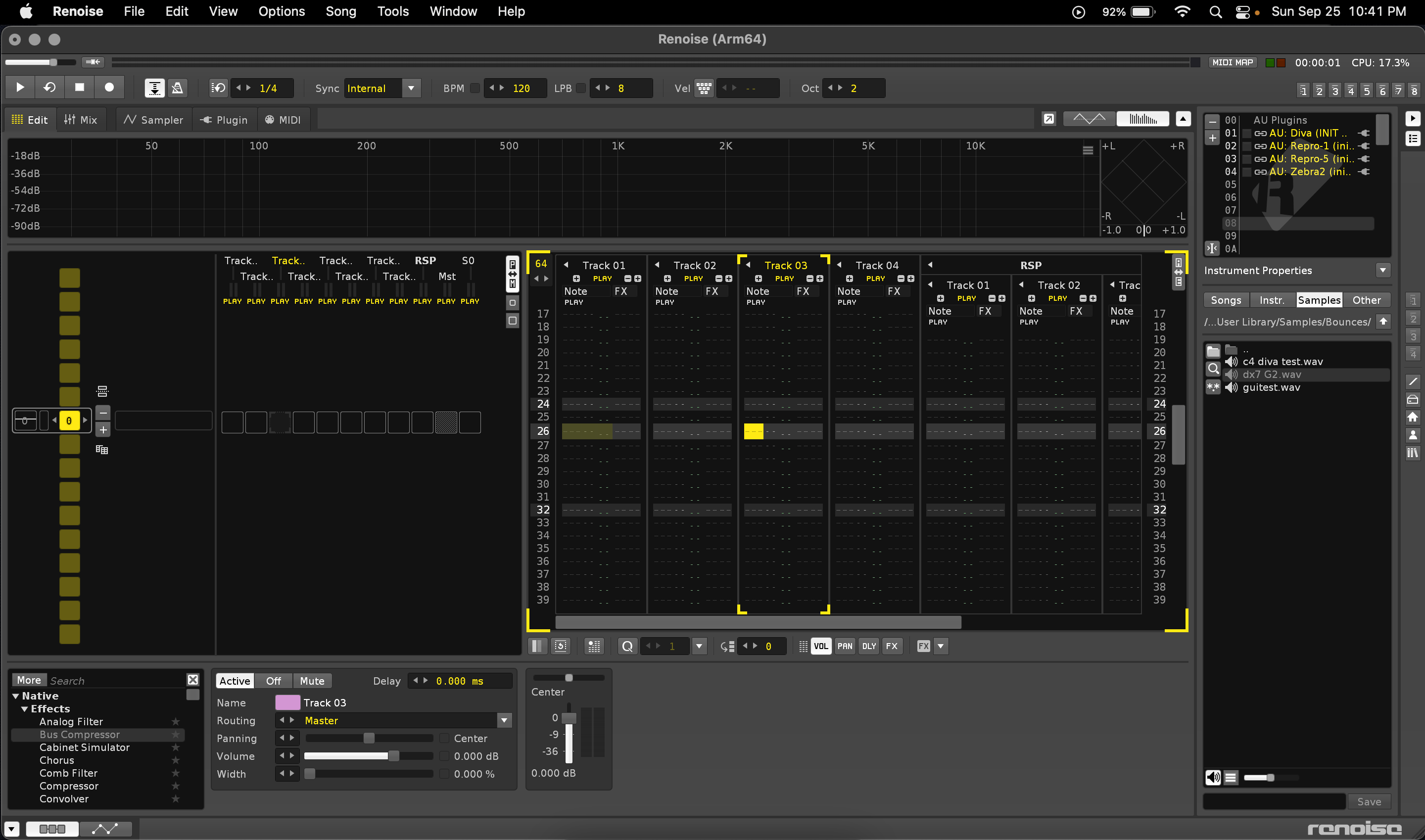Toggle the pattern quantize Q button
1425x840 pixels.
coord(627,646)
